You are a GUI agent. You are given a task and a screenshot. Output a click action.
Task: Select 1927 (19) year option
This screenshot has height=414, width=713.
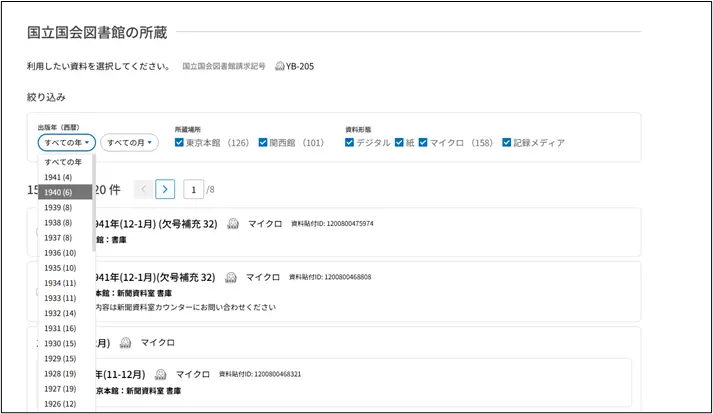point(65,389)
